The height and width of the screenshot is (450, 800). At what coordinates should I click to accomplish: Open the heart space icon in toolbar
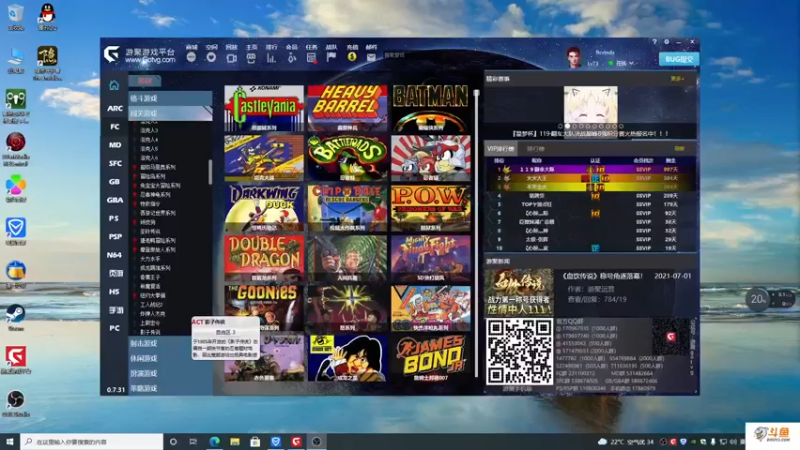[211, 57]
